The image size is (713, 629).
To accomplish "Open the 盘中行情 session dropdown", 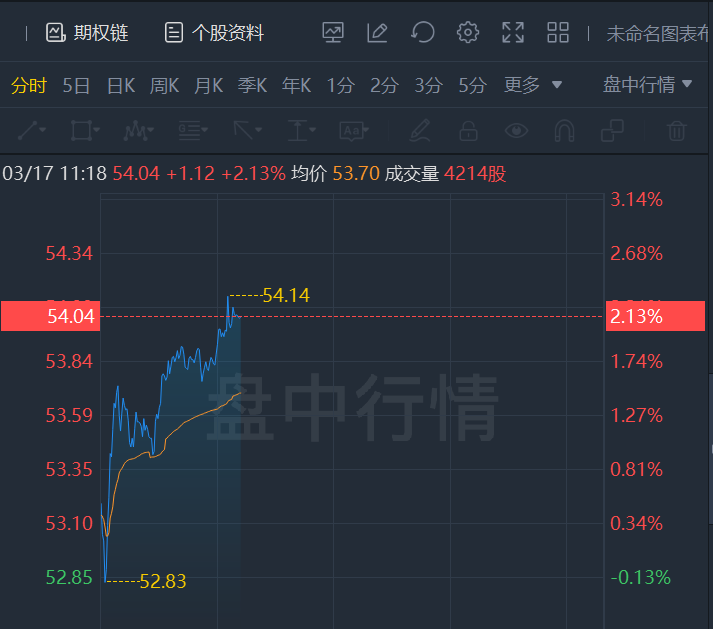I will coord(648,85).
